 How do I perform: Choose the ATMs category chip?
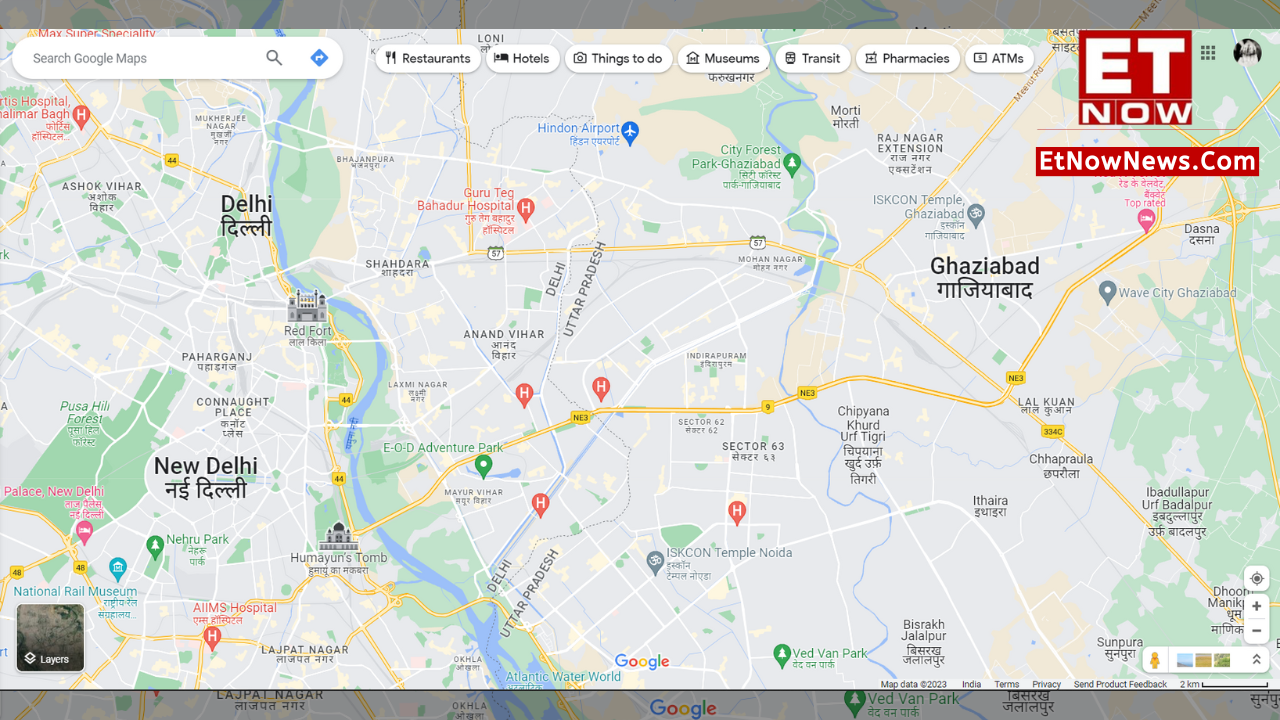coord(999,58)
